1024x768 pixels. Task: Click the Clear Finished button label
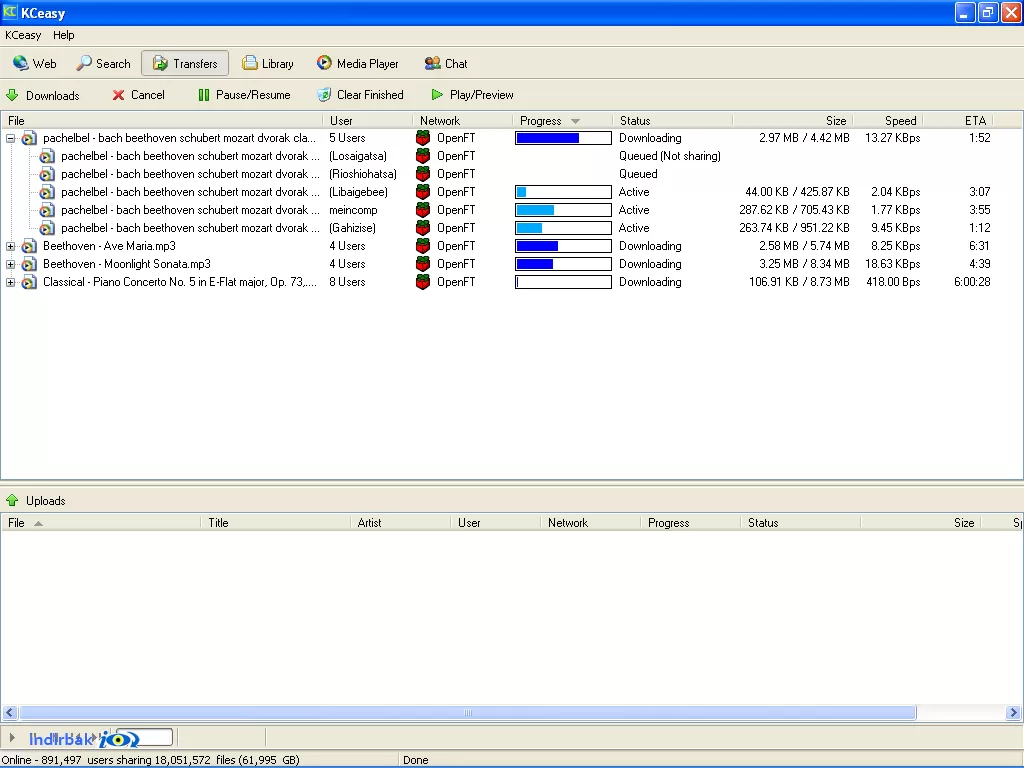370,95
